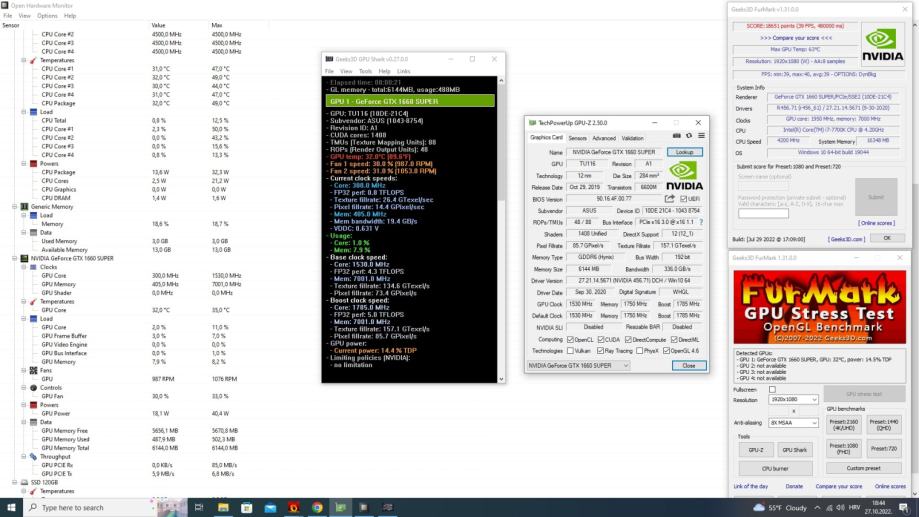This screenshot has width=919, height=517.
Task: Open the GPU selection dropdown in GPU-Z
Action: pyautogui.click(x=578, y=365)
